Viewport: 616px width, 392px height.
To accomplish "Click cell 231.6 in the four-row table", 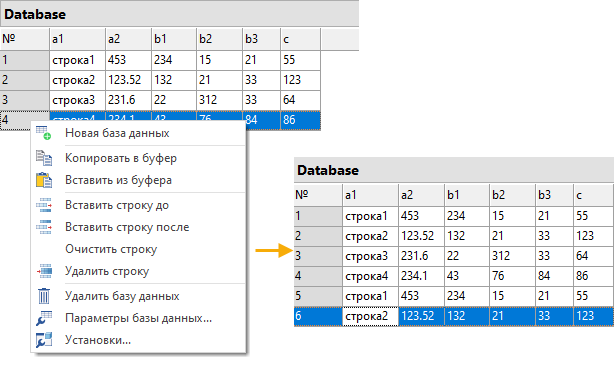I will [128, 100].
